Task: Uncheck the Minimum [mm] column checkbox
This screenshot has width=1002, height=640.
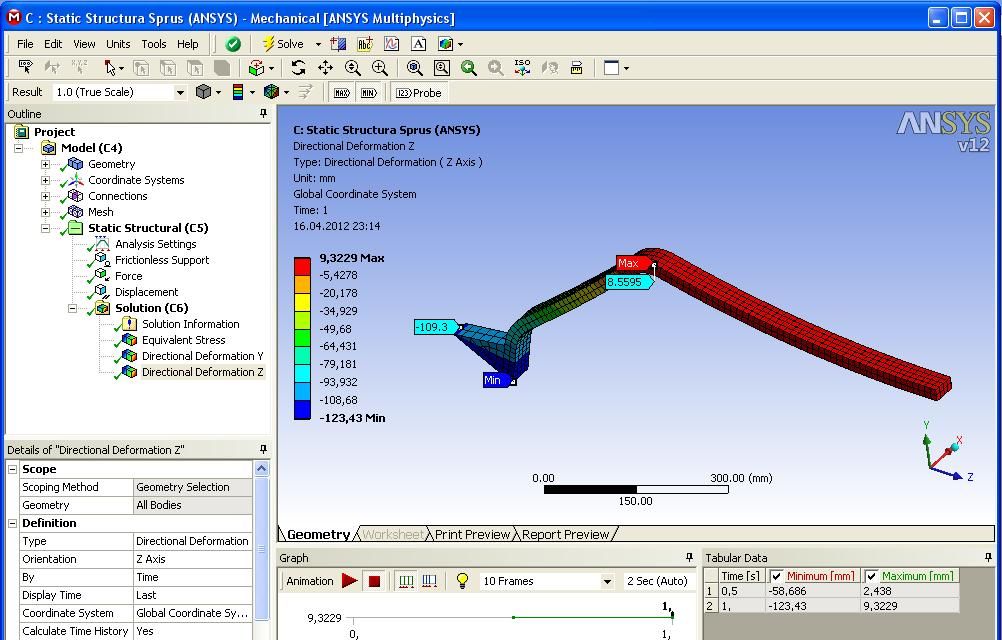Action: point(776,576)
